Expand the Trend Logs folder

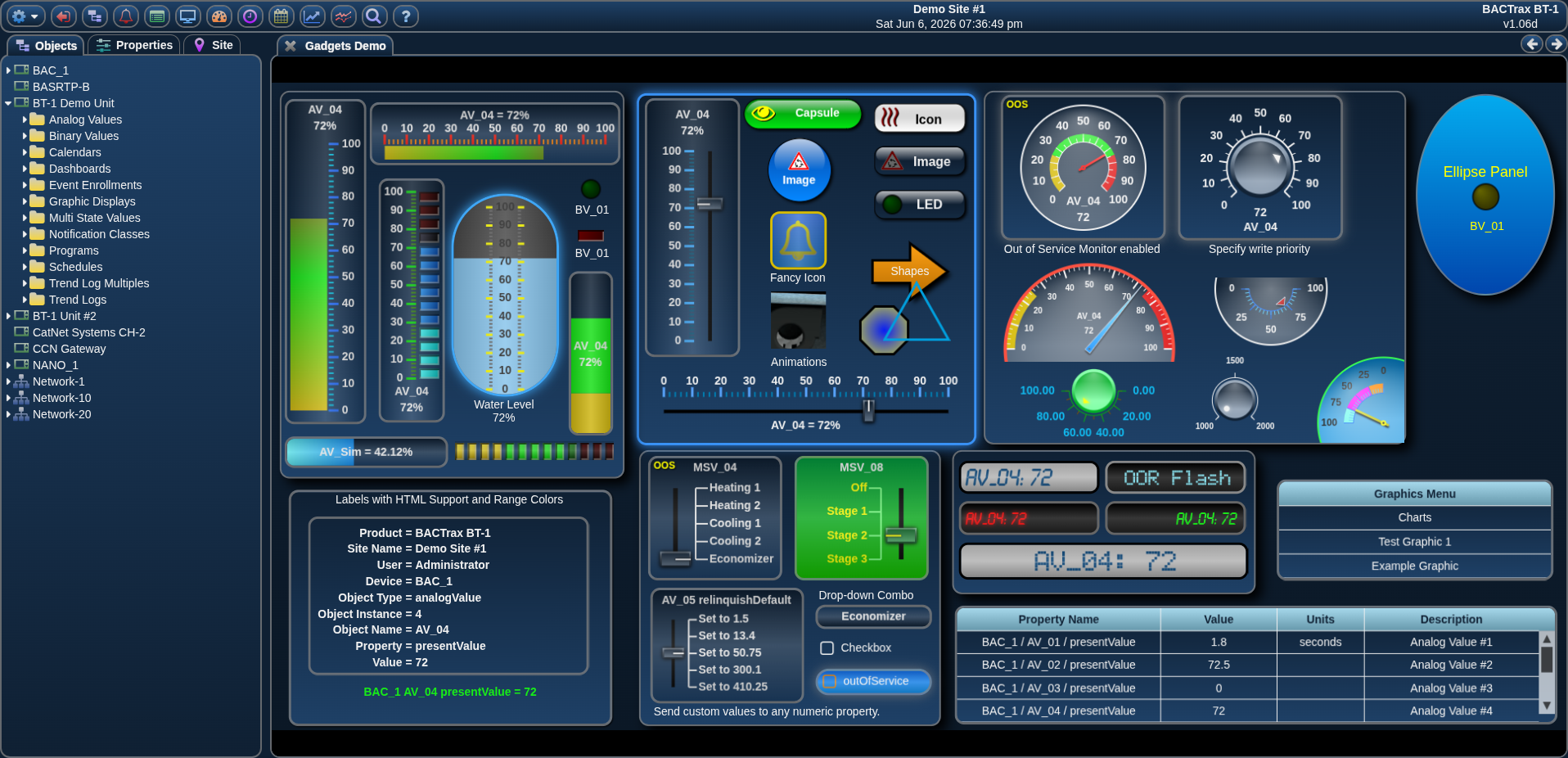pyautogui.click(x=25, y=300)
